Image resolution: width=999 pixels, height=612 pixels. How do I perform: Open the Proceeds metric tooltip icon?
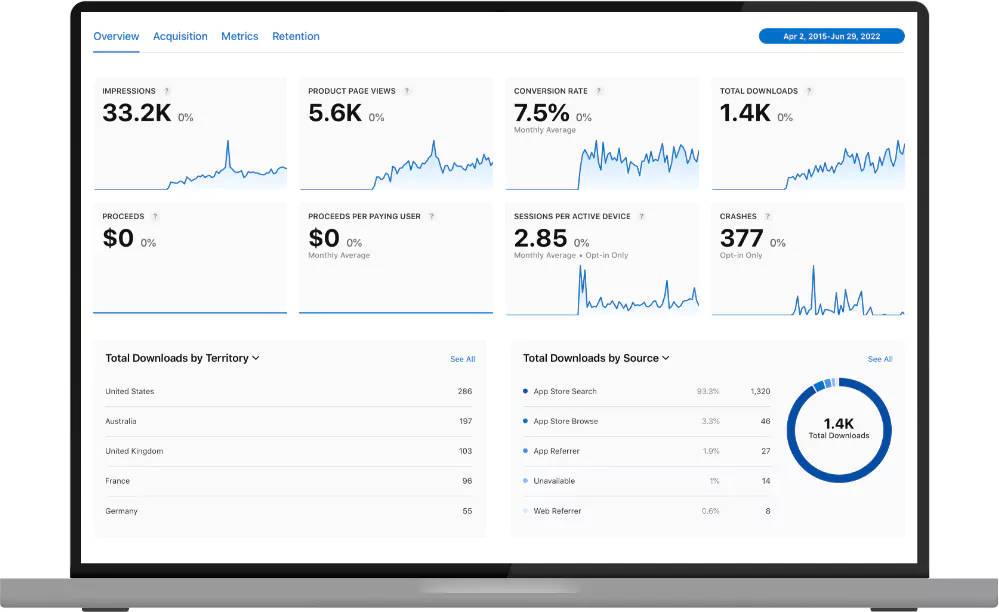(154, 216)
